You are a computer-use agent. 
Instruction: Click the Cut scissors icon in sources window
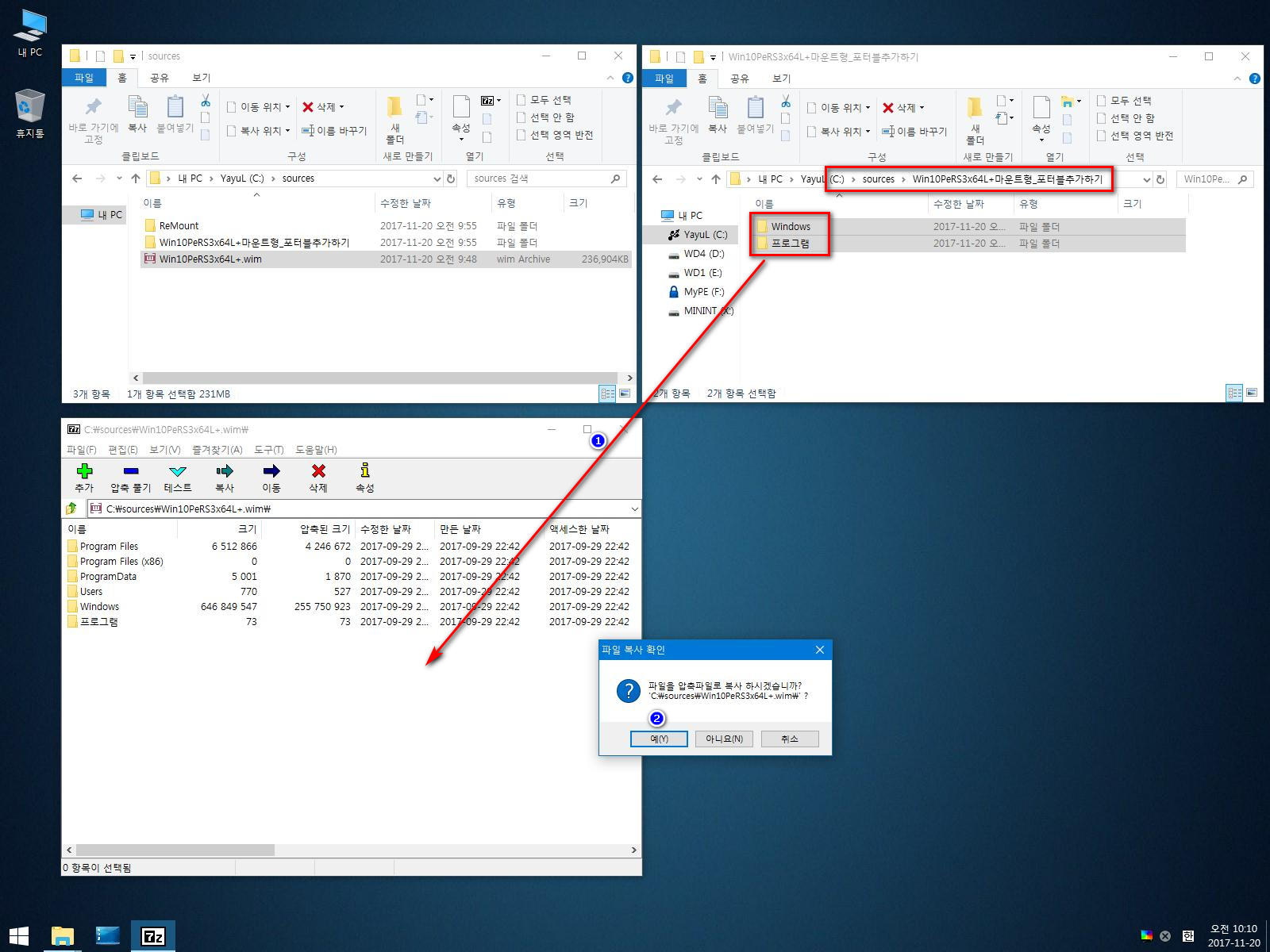point(206,101)
